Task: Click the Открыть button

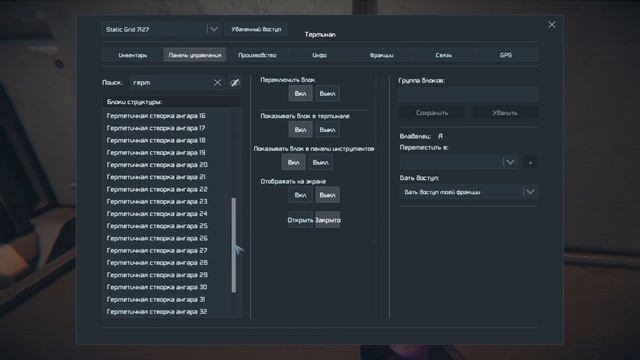Action: (x=300, y=220)
